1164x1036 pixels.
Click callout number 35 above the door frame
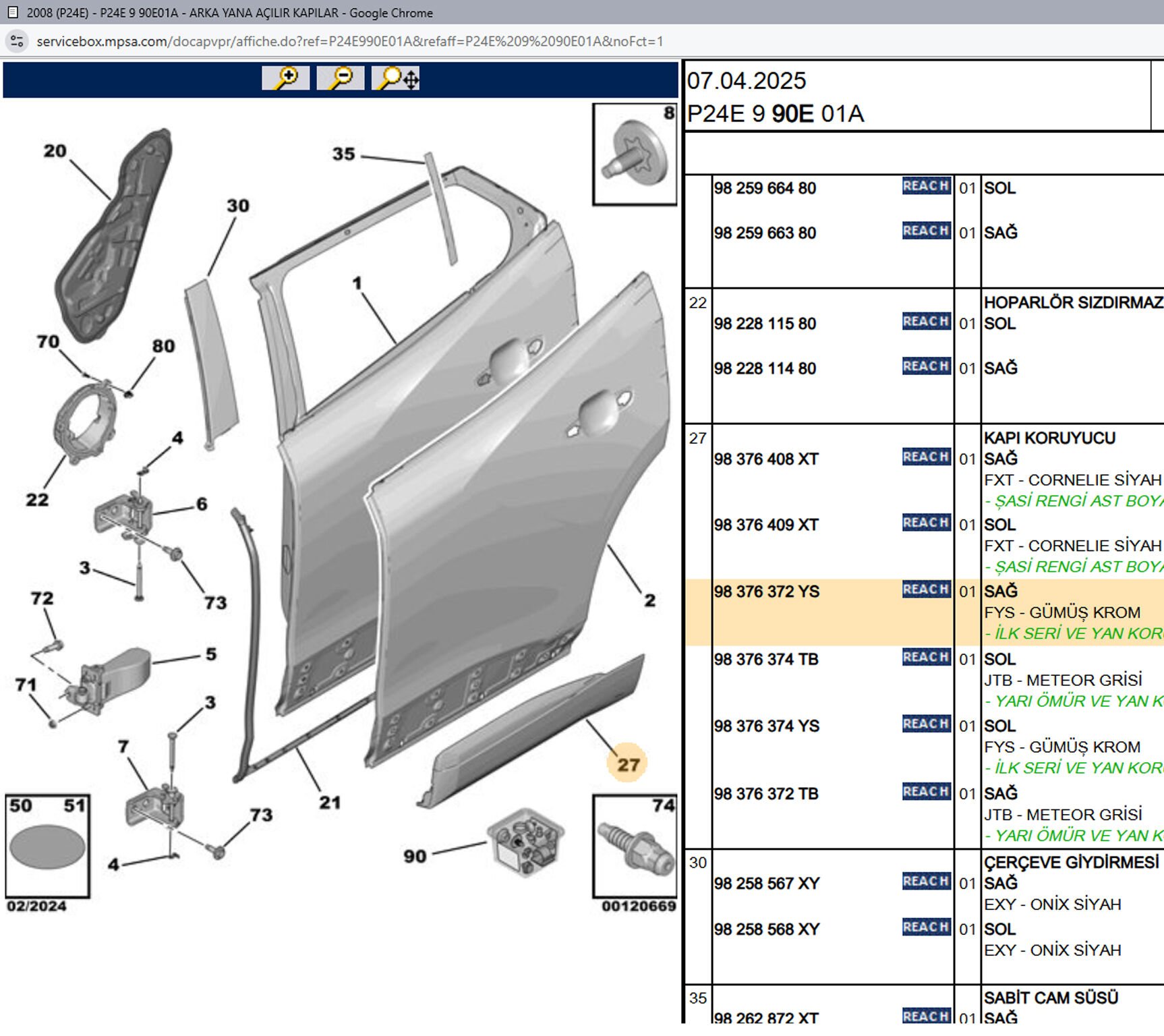[343, 154]
